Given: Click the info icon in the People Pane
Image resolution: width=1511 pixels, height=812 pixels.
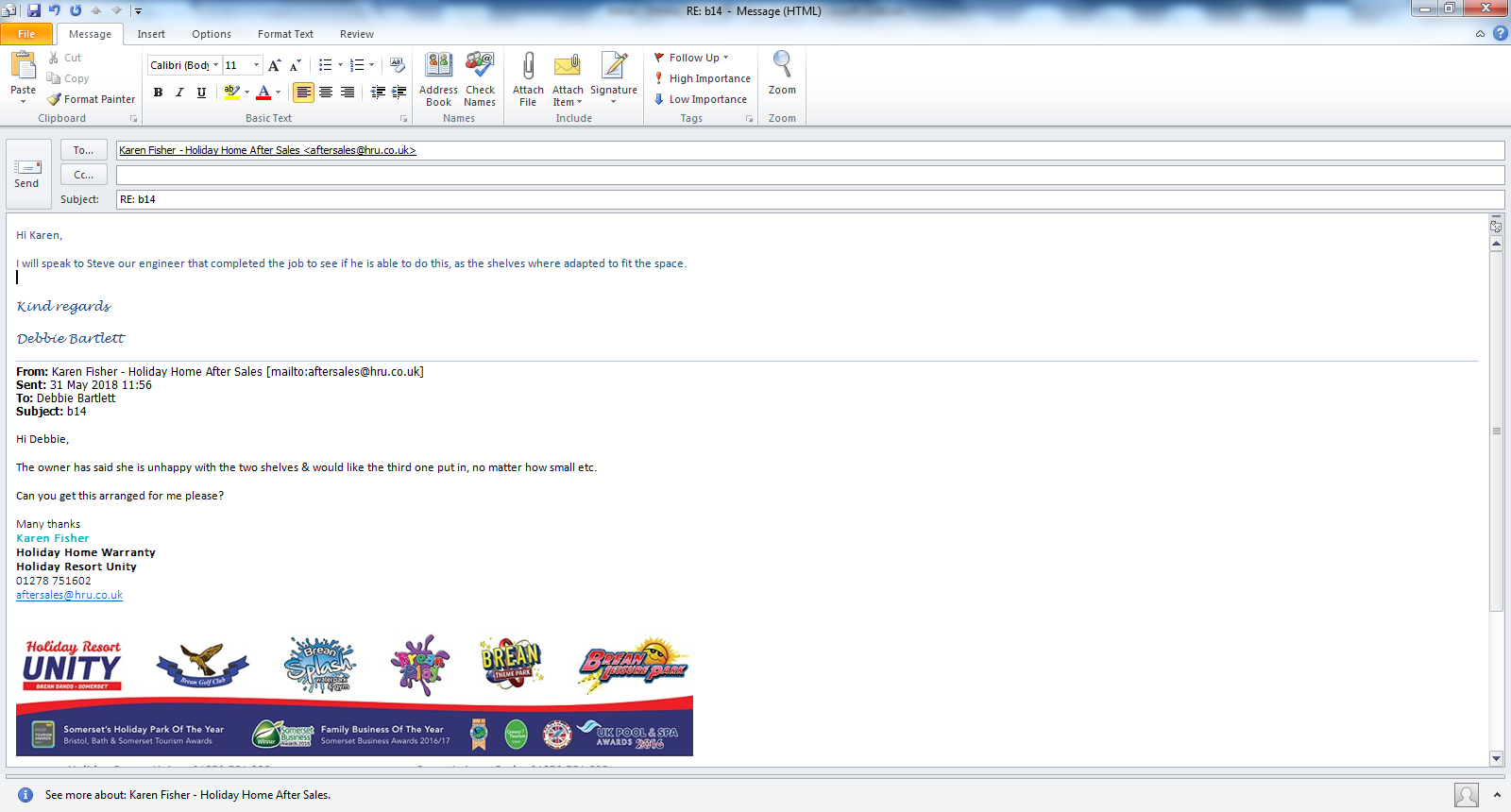Looking at the screenshot, I should pyautogui.click(x=25, y=795).
